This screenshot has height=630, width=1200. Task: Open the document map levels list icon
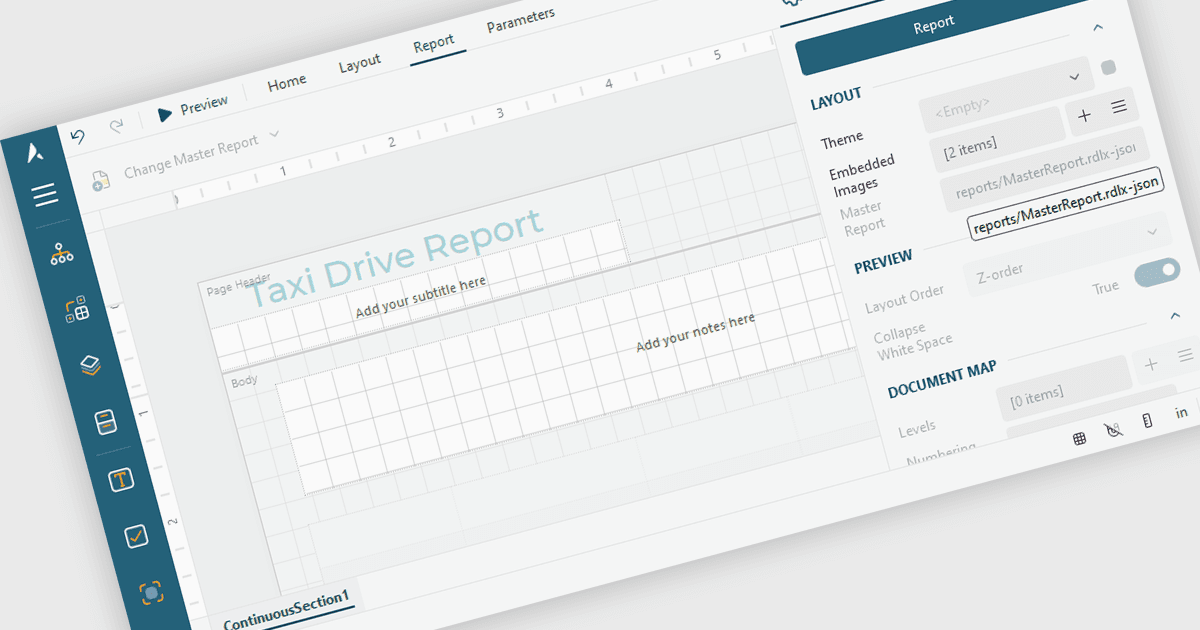coord(1186,355)
